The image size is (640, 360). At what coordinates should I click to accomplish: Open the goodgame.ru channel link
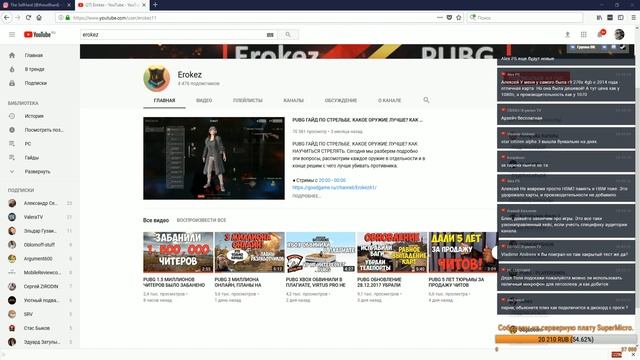click(334, 187)
